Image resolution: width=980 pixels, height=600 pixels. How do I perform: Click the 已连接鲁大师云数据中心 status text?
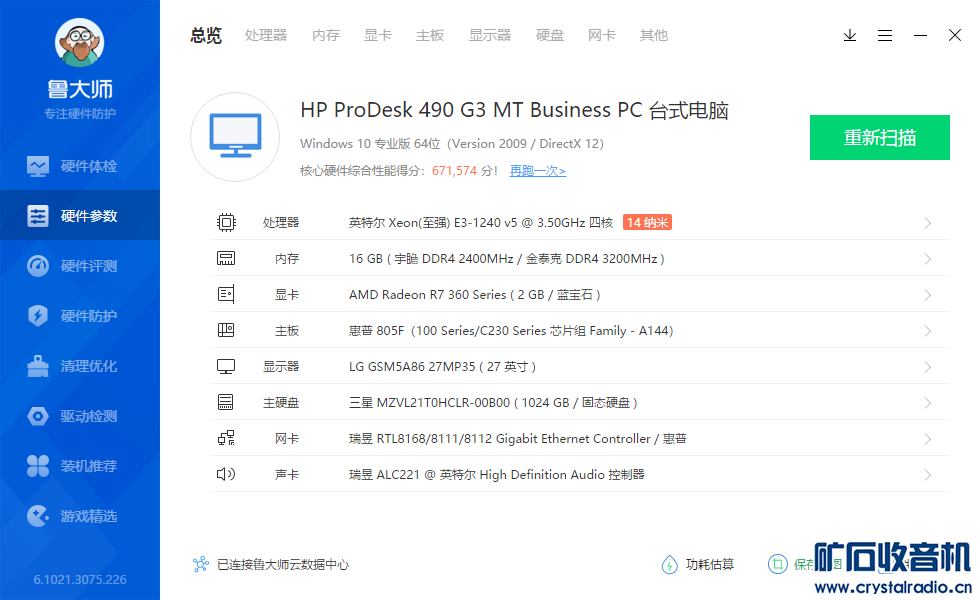click(x=282, y=564)
